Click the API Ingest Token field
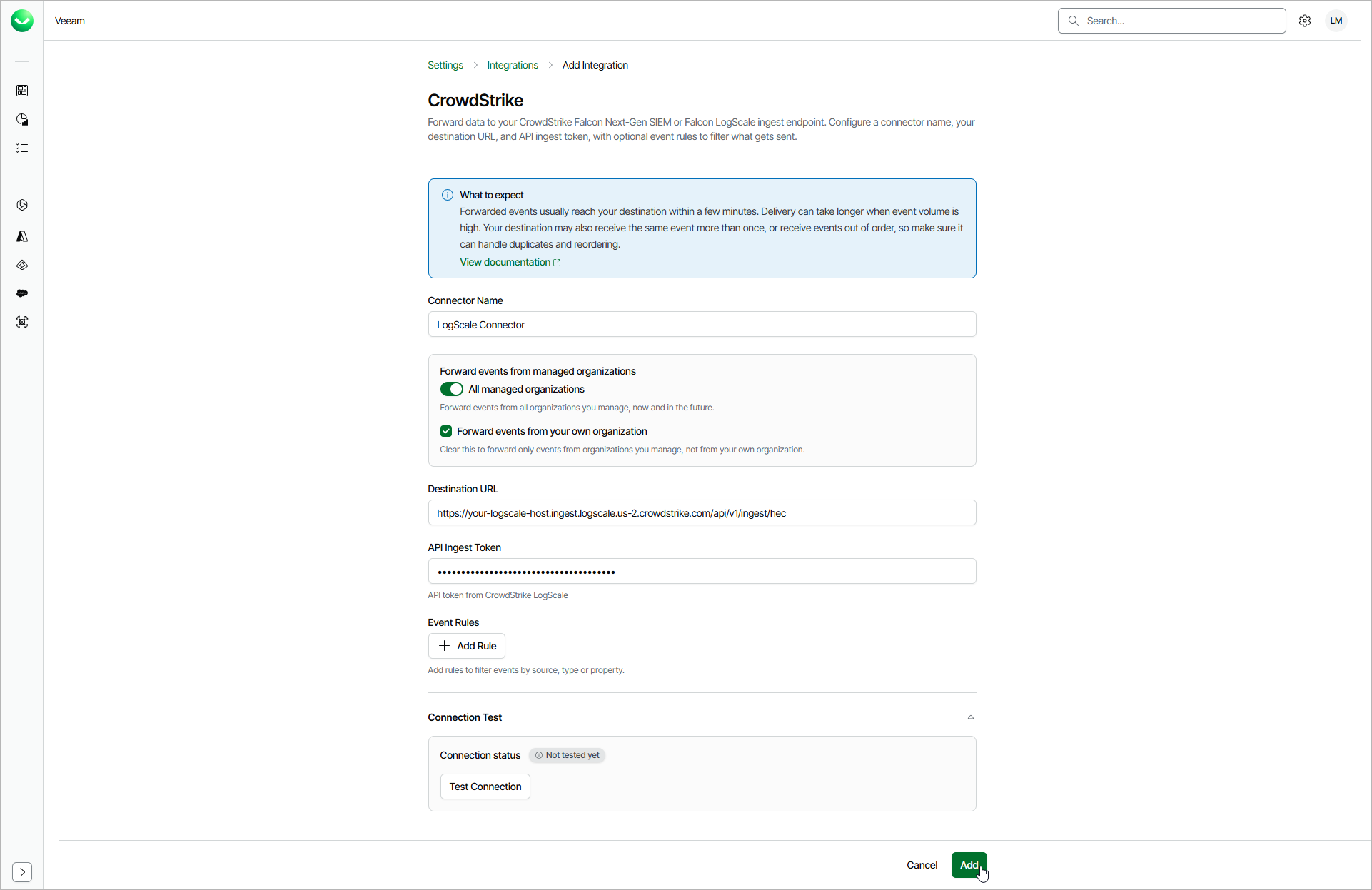The height and width of the screenshot is (890, 1372). (702, 571)
